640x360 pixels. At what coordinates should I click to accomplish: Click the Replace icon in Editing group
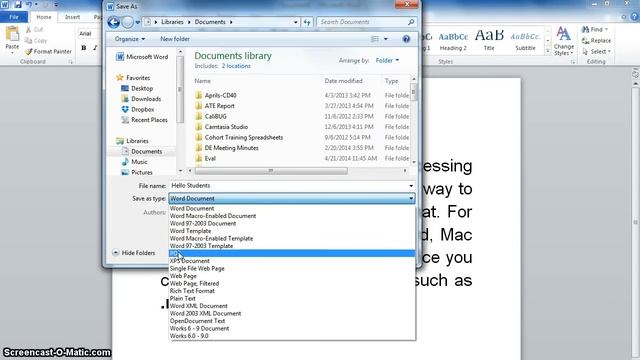tap(585, 40)
